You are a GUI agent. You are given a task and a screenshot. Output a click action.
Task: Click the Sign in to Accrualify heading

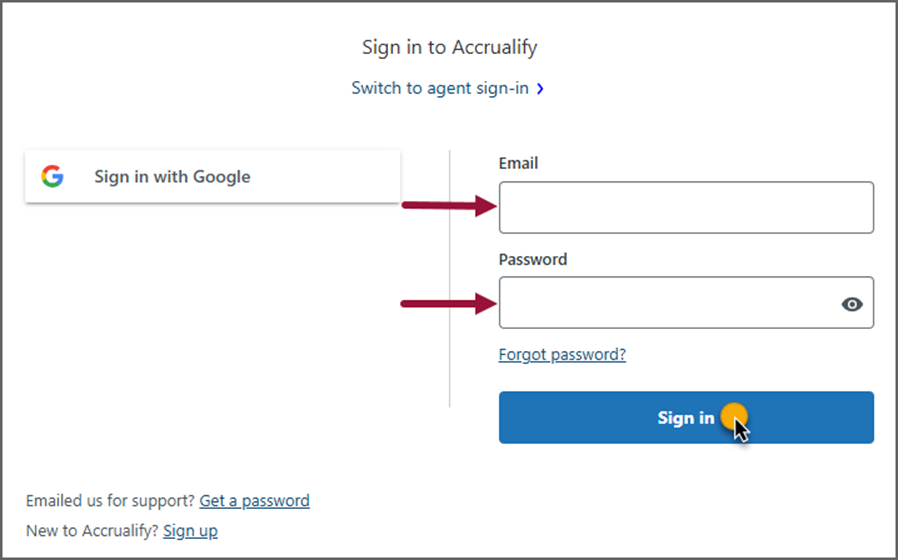coord(450,47)
